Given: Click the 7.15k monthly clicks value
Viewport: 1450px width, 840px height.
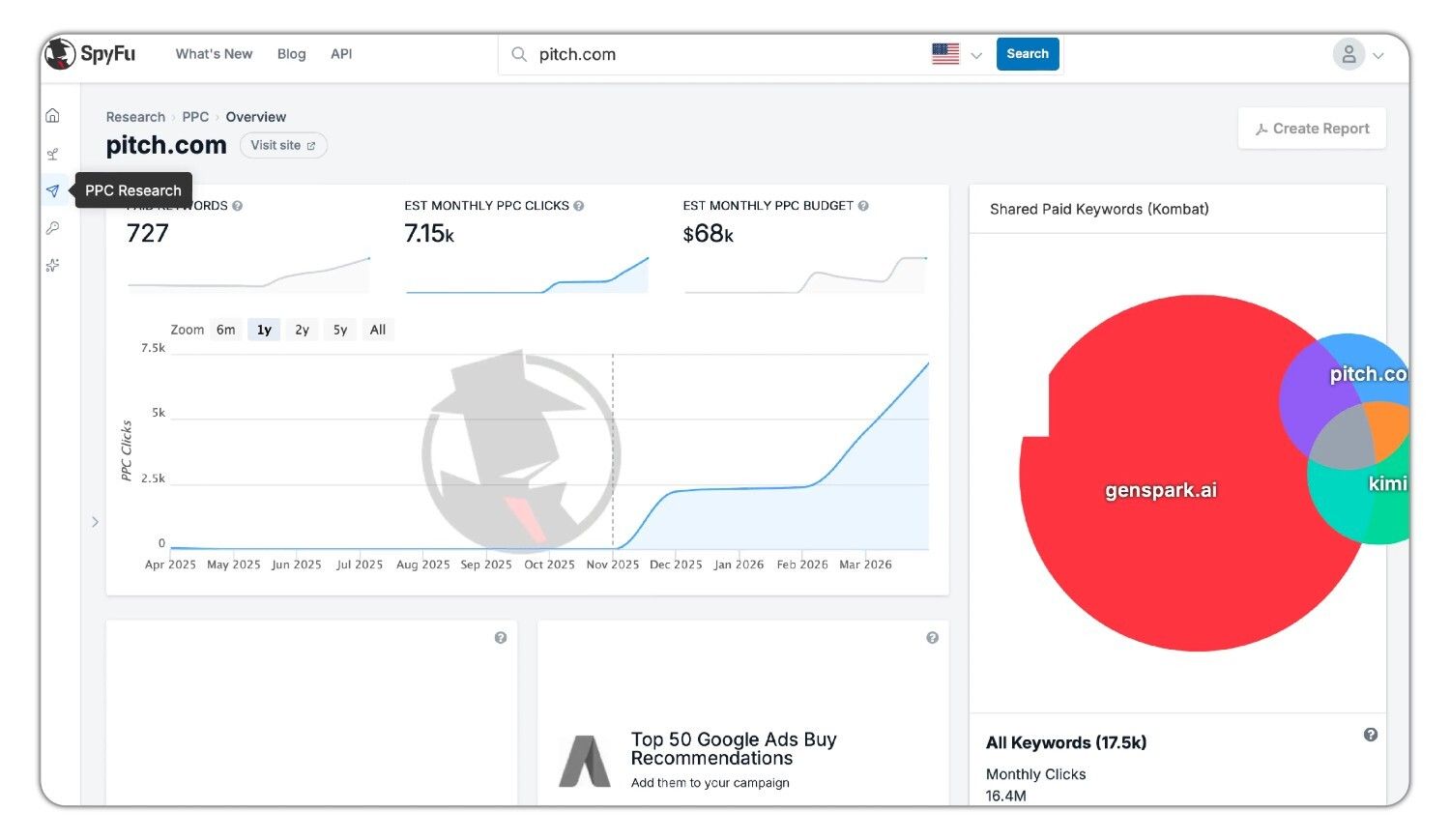Looking at the screenshot, I should 429,233.
